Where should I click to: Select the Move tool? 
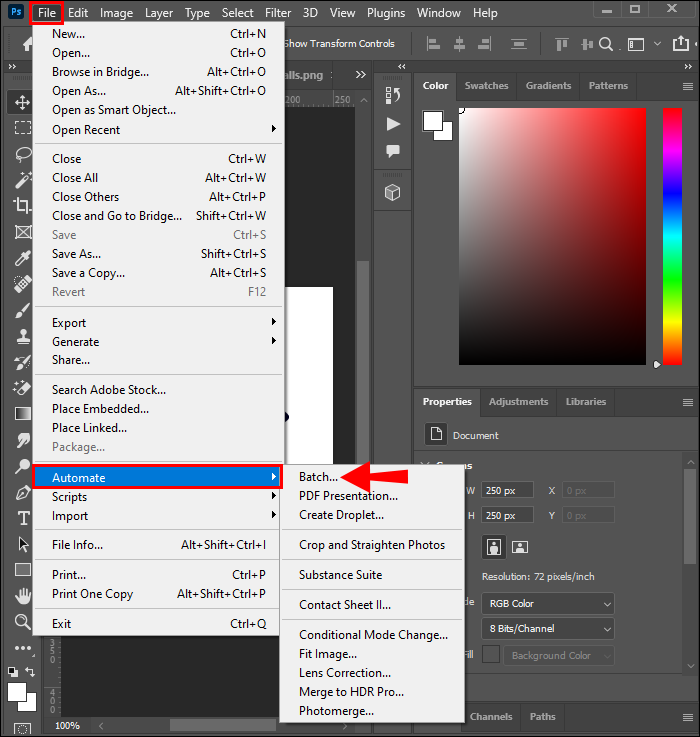pos(22,102)
